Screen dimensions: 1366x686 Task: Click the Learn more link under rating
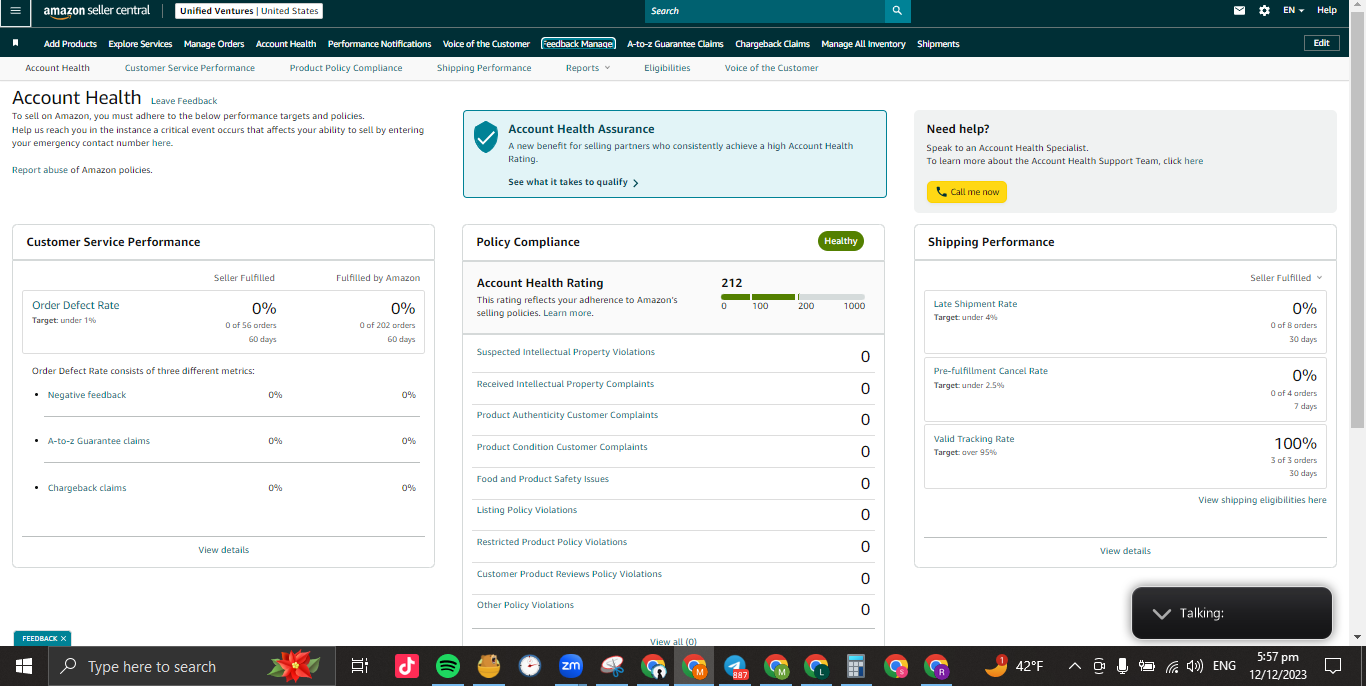pyautogui.click(x=567, y=313)
